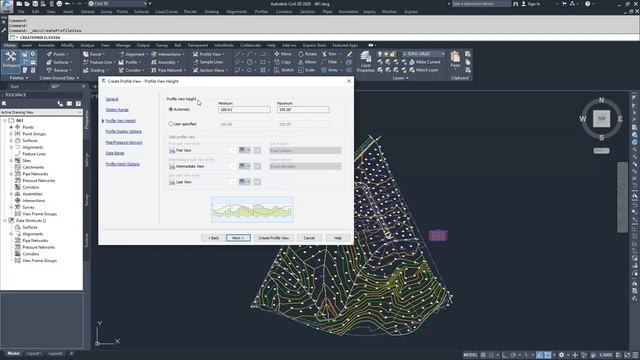
Task: Expand the Data Shortcuts tree node
Action: tap(5, 220)
